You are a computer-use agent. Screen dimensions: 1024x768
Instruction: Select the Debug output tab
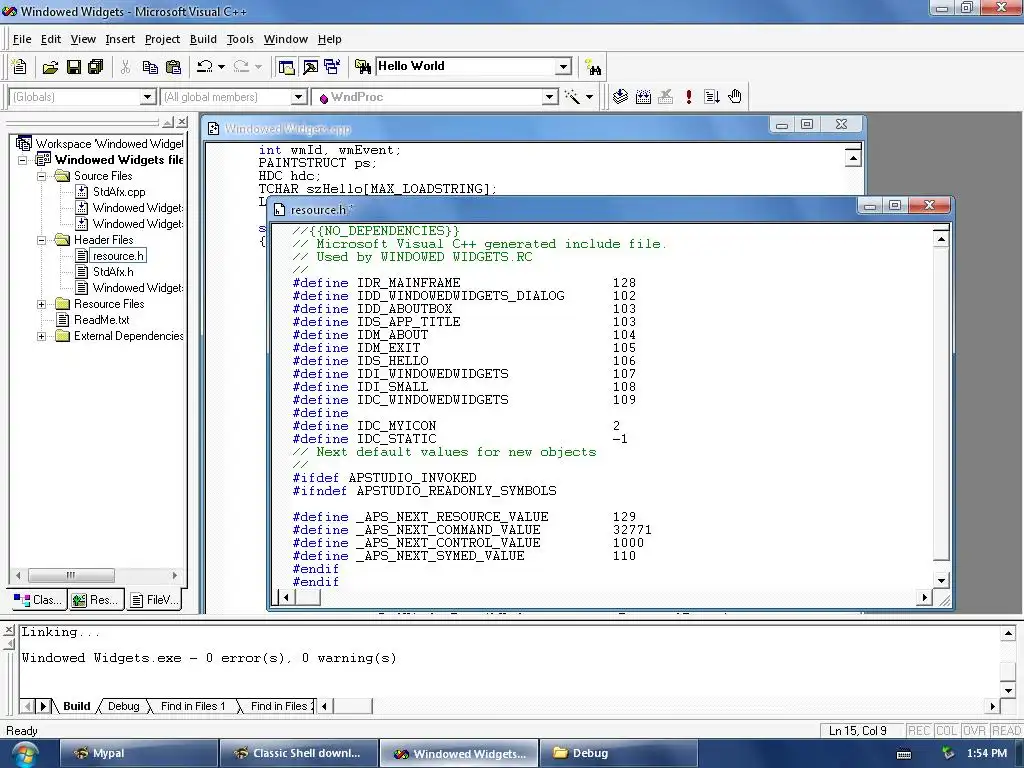(x=123, y=706)
